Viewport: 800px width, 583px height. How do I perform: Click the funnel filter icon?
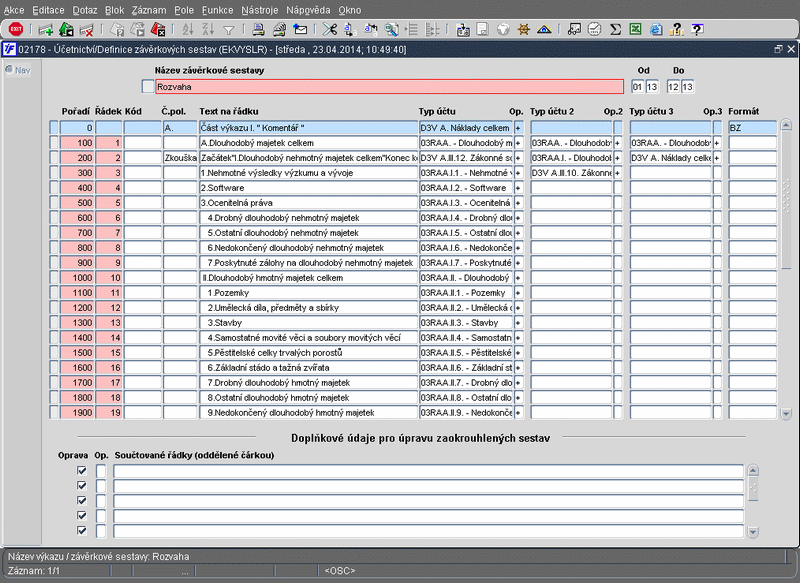(229, 31)
